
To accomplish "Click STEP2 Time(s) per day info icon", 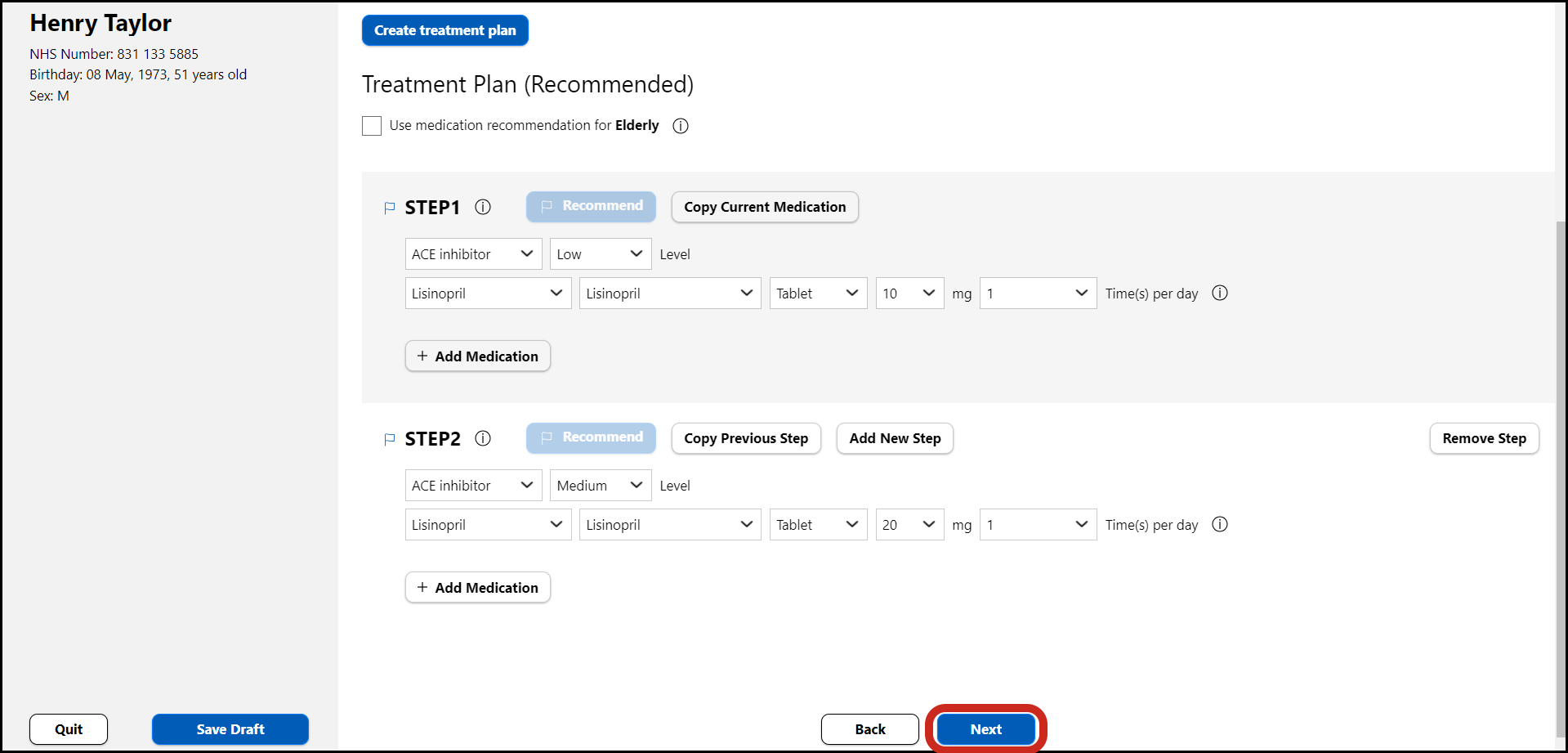I will click(x=1219, y=524).
